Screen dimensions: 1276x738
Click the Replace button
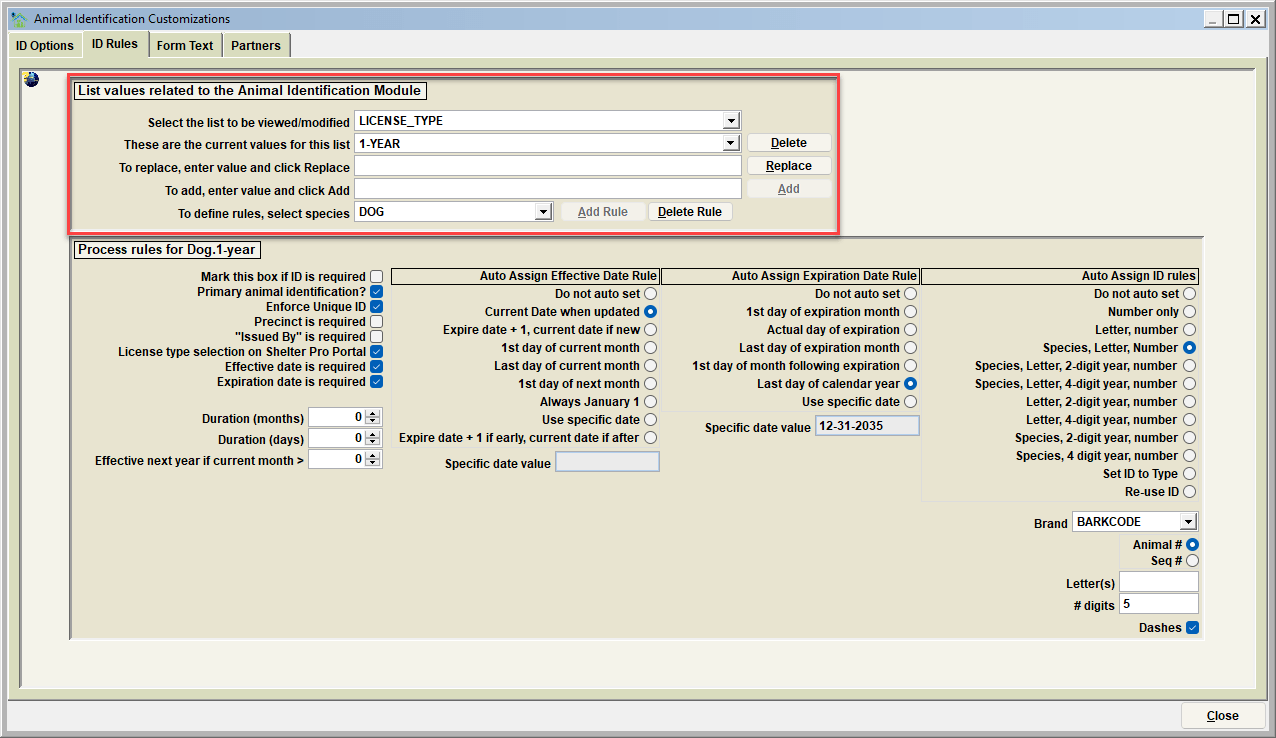[x=789, y=166]
